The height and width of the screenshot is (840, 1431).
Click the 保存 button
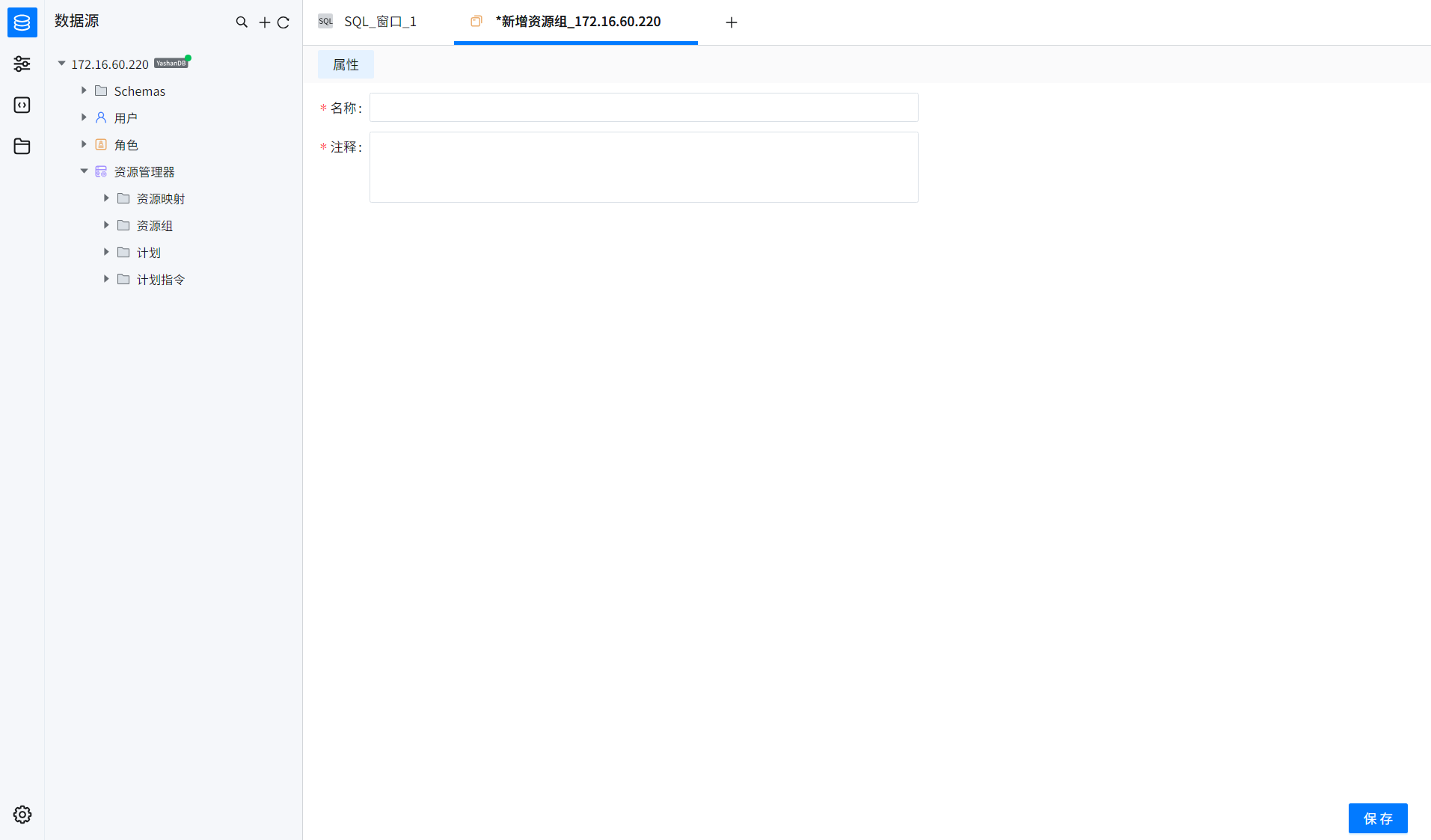click(1378, 818)
